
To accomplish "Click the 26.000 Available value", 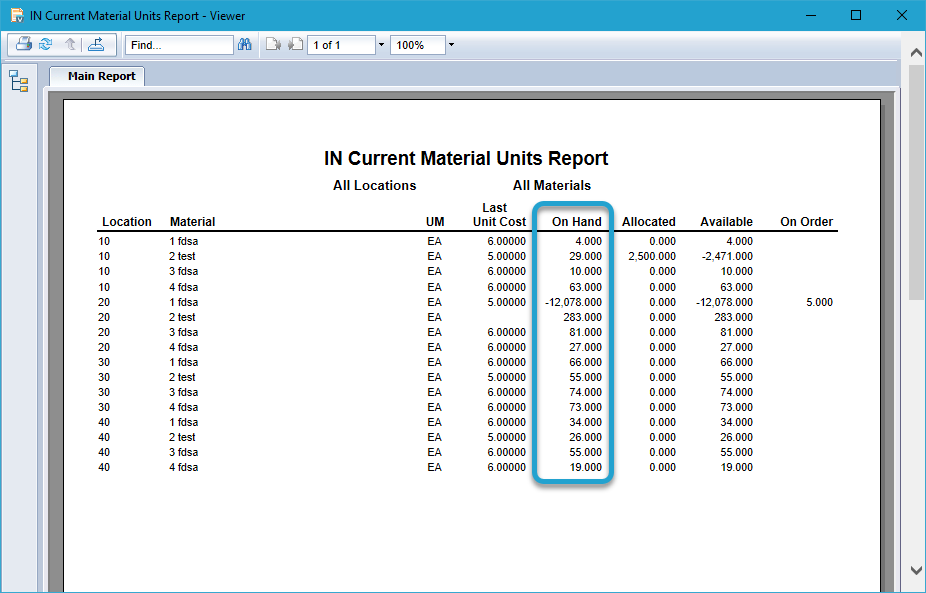I will click(736, 437).
